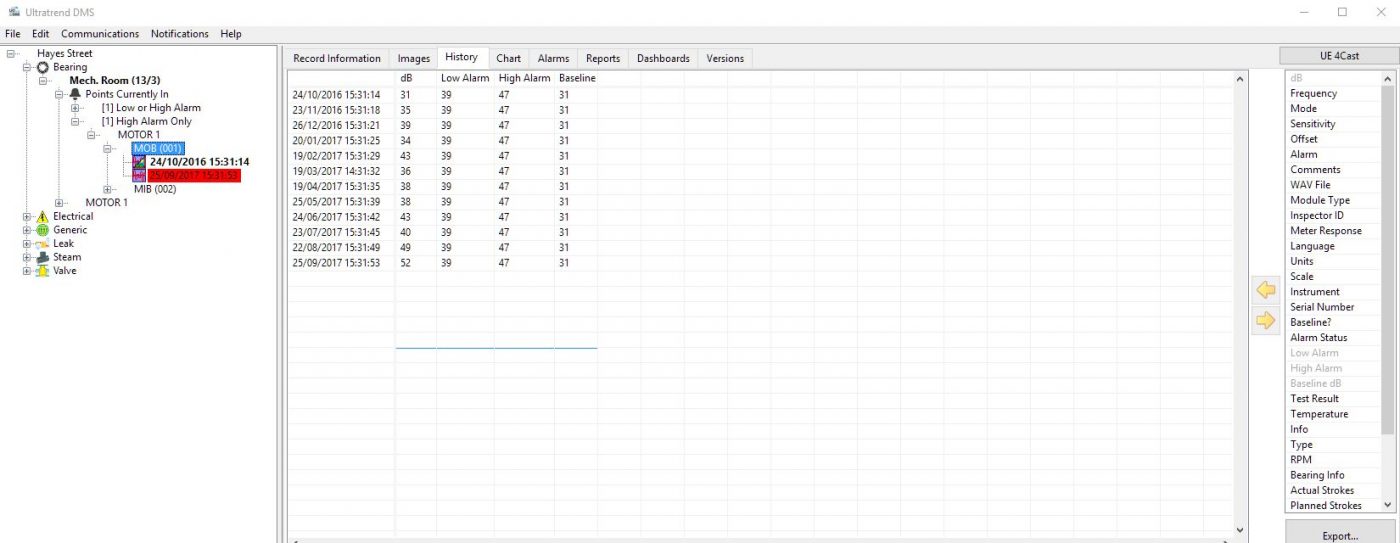This screenshot has width=1400, height=543.
Task: Click the yellow Valve application icon
Action: pyautogui.click(x=43, y=271)
